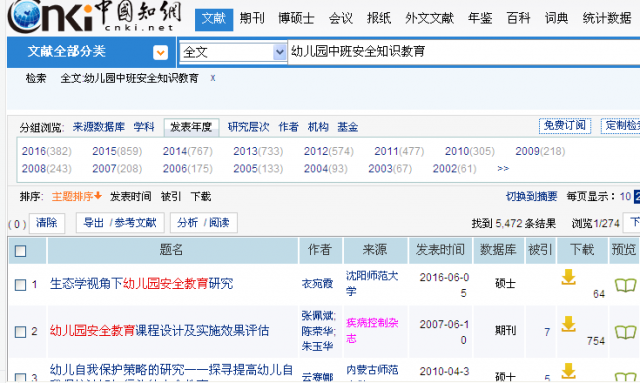Group results by 机构

(x=318, y=127)
